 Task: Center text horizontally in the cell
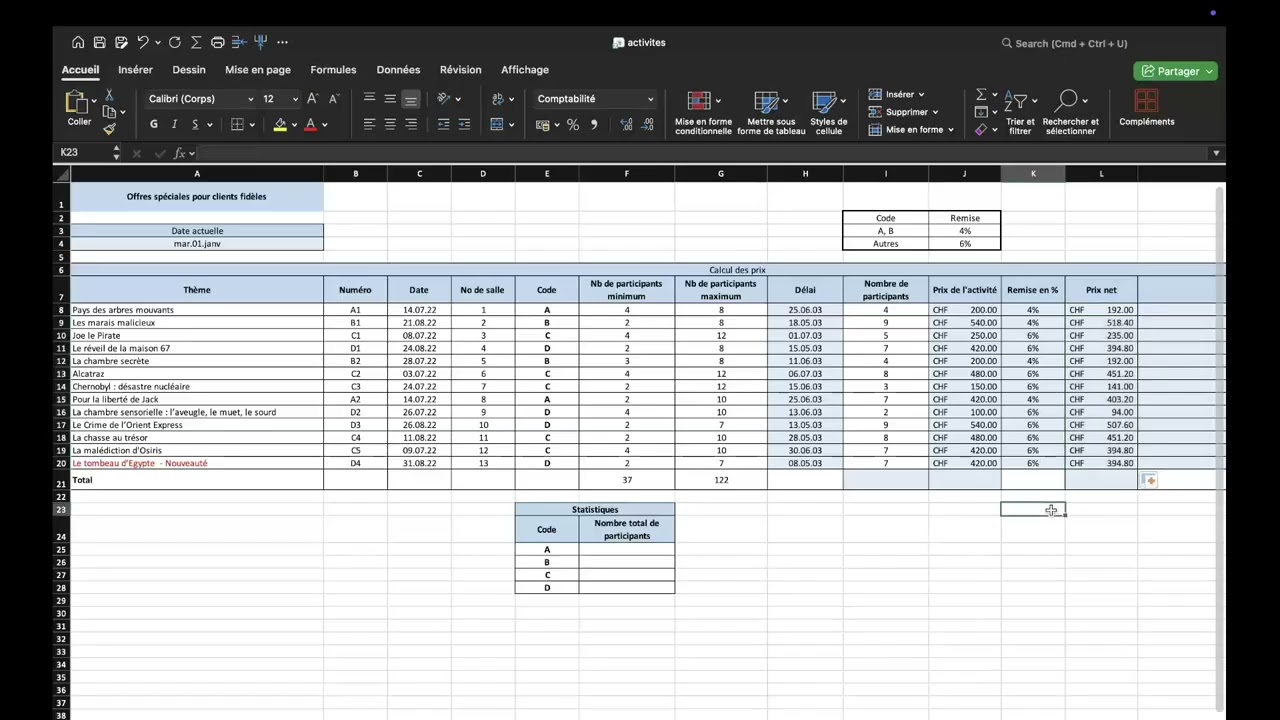pyautogui.click(x=390, y=124)
